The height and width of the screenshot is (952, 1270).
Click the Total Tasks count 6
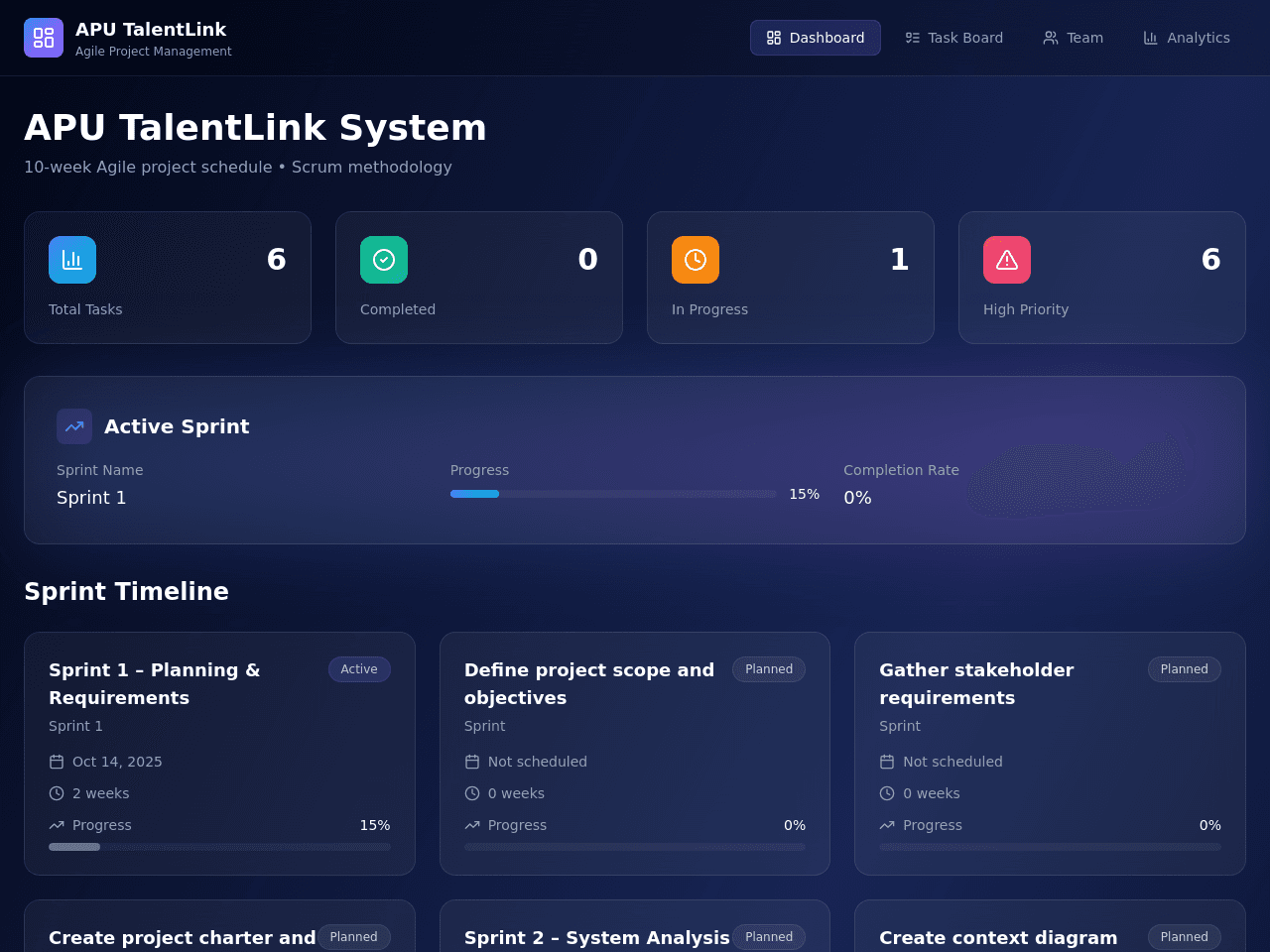[277, 260]
